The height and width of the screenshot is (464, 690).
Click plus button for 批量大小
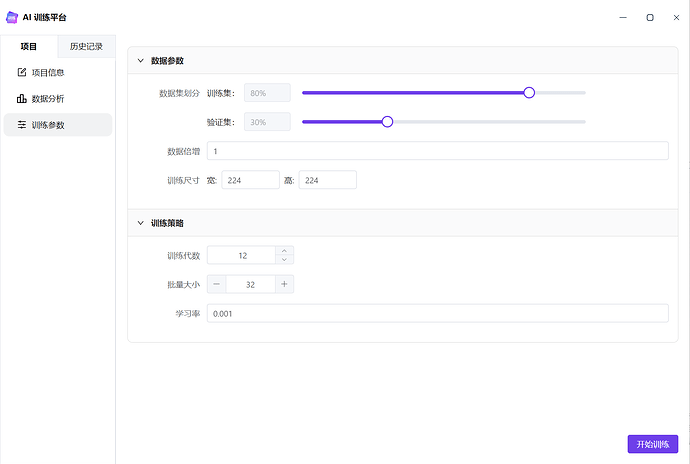(x=284, y=284)
